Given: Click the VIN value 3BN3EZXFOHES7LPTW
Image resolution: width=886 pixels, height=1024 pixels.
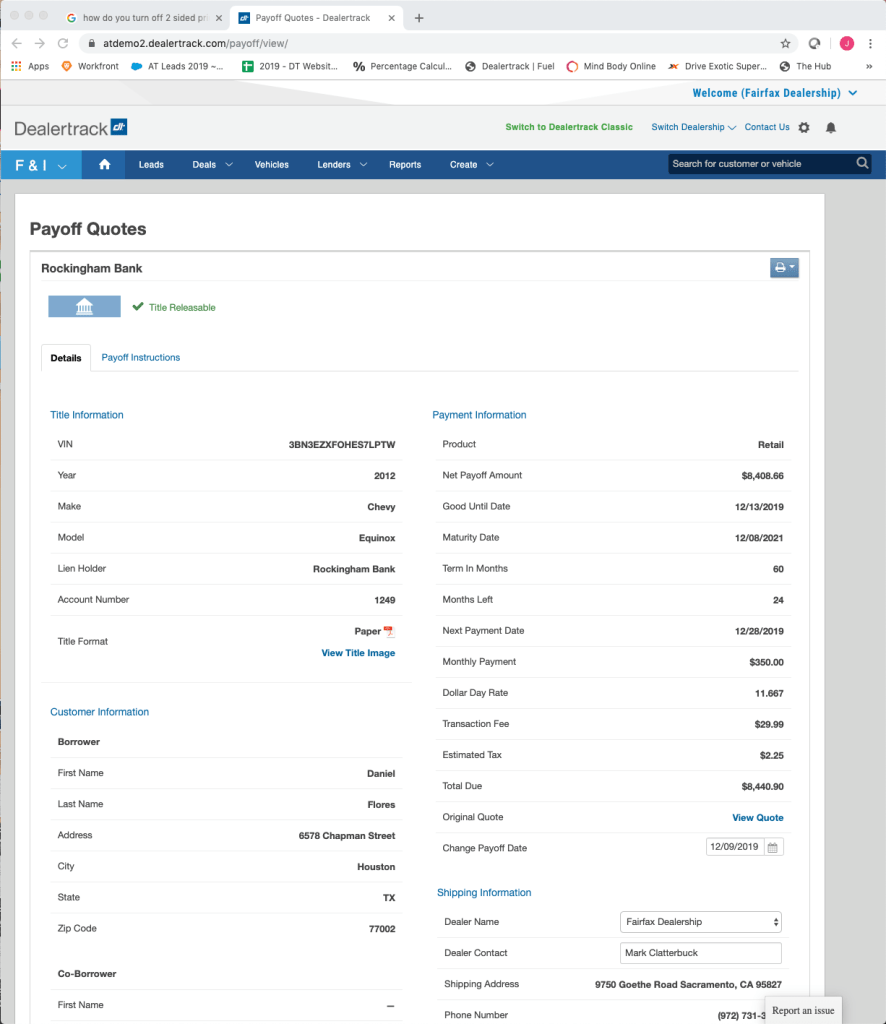Looking at the screenshot, I should 342,445.
